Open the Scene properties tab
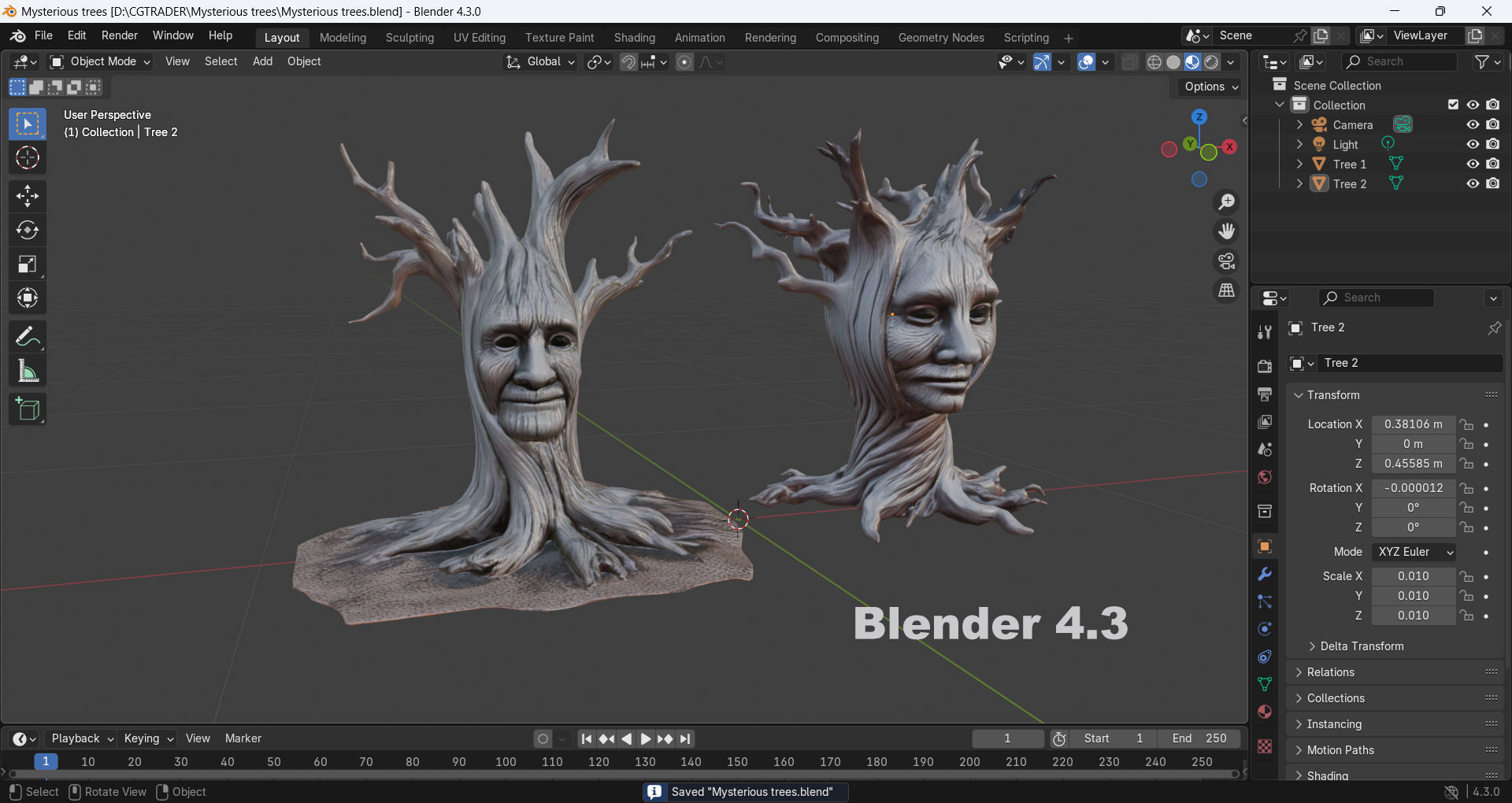 pyautogui.click(x=1265, y=450)
